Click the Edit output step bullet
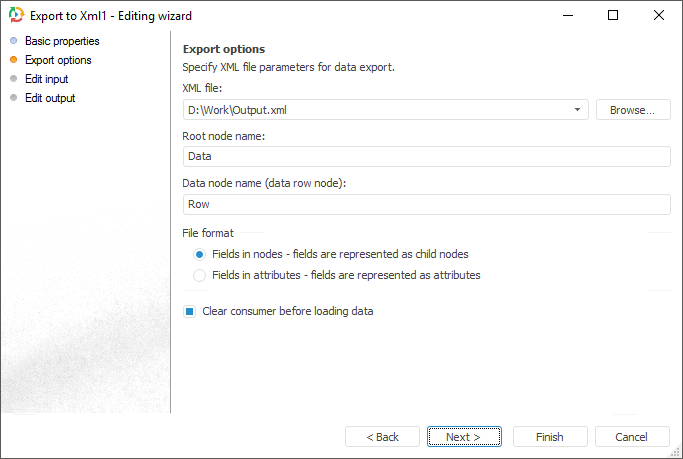683x459 pixels. 13,98
